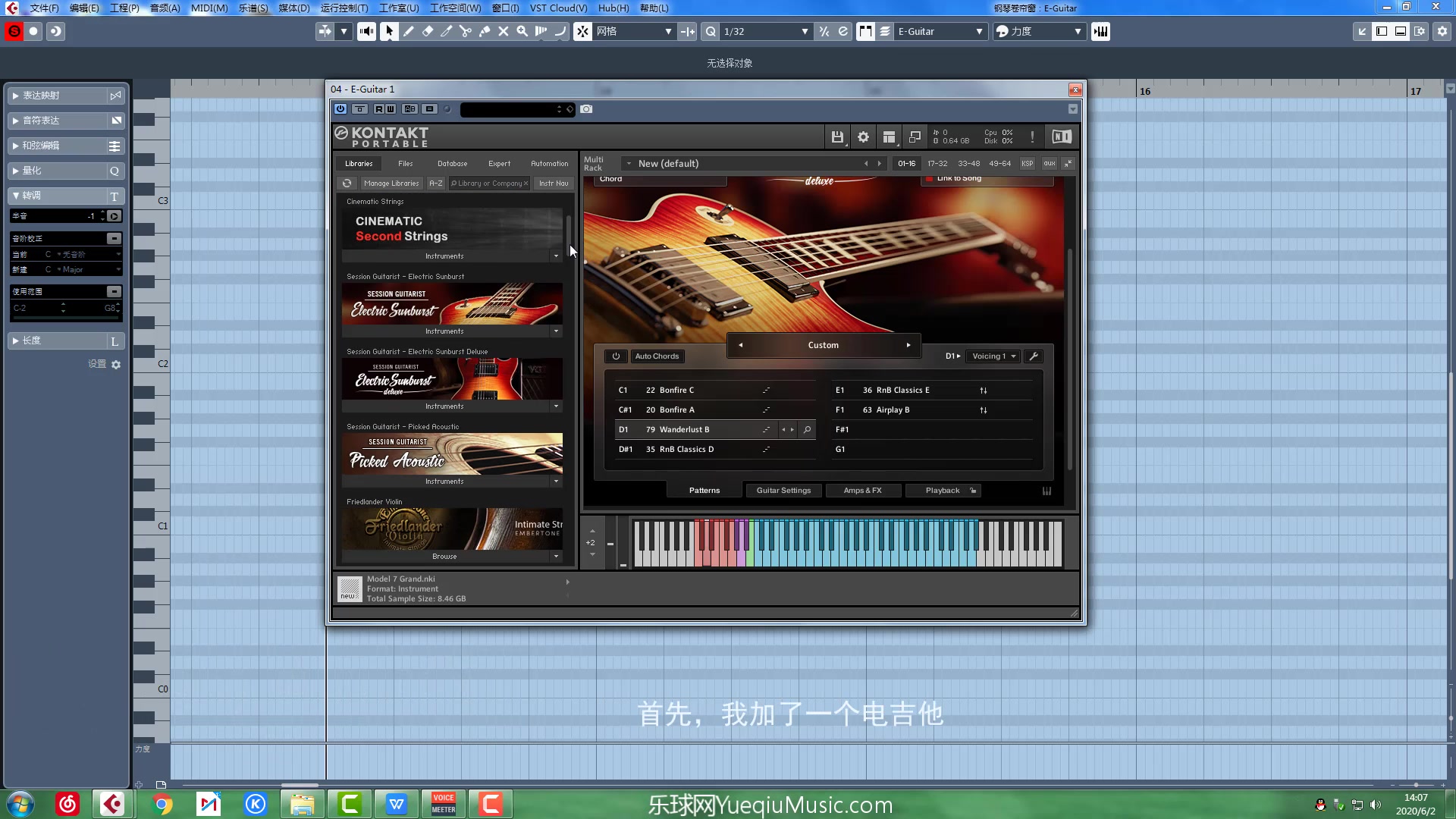Select the Zoom magnifier tool
This screenshot has width=1456, height=819.
point(522,31)
